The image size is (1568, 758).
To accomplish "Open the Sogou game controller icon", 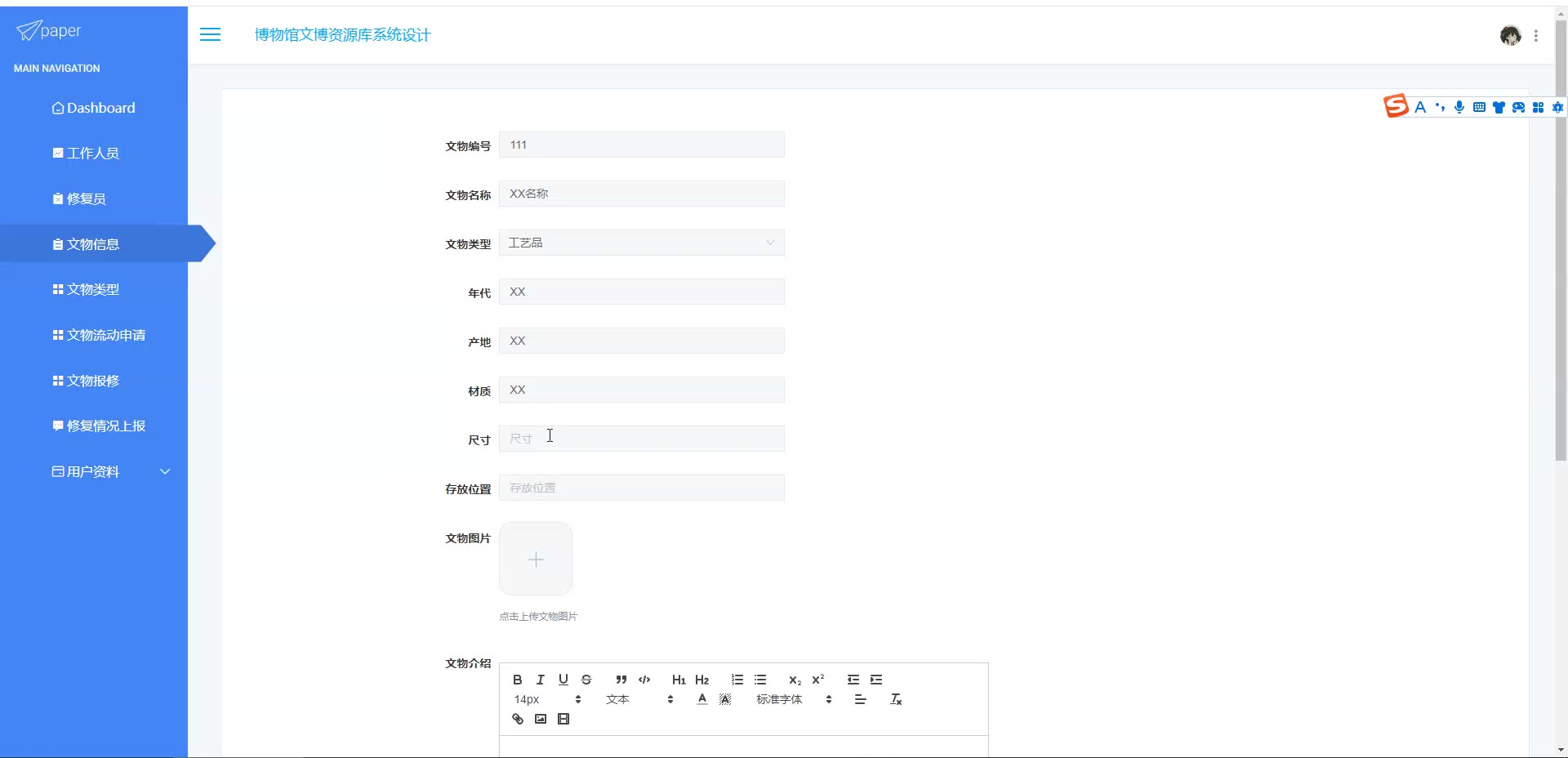I will tap(1518, 107).
